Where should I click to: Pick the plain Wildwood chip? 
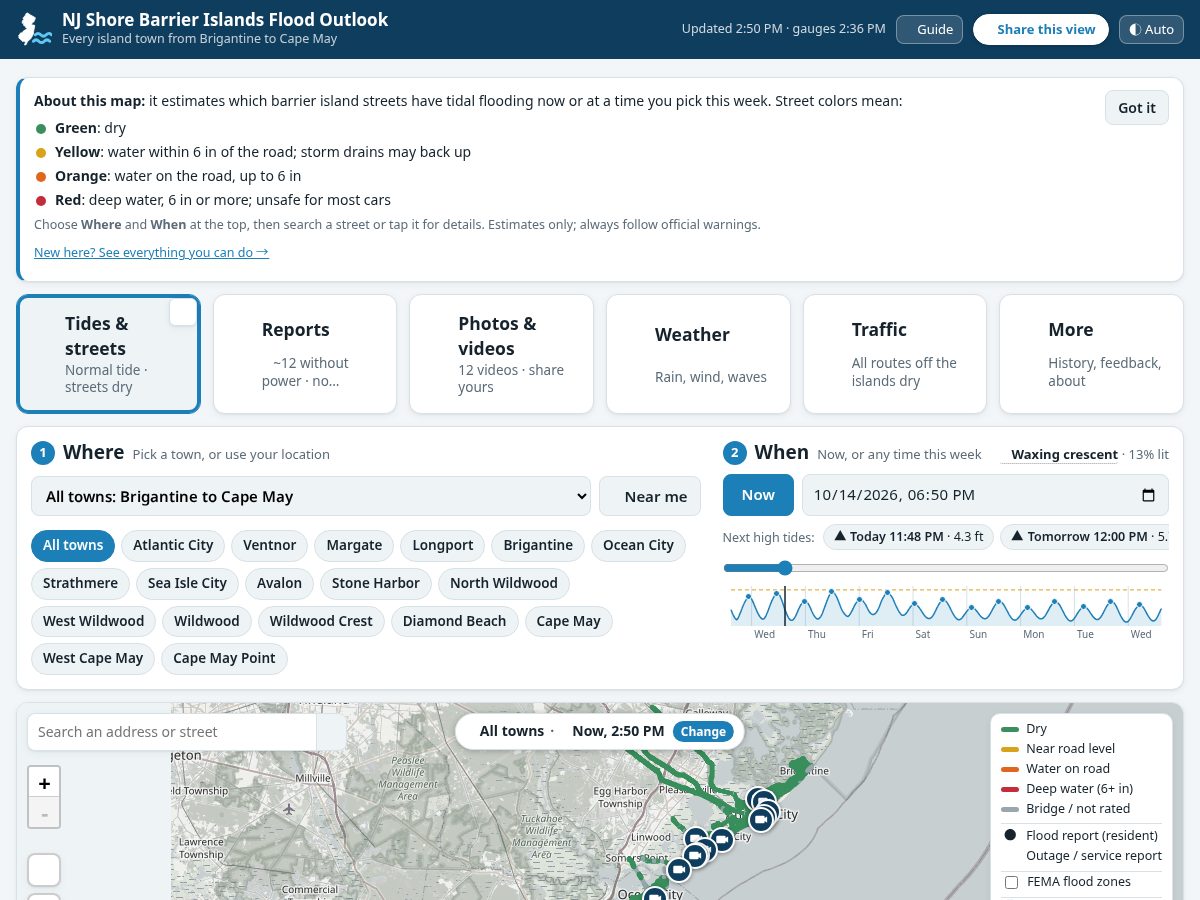(207, 621)
